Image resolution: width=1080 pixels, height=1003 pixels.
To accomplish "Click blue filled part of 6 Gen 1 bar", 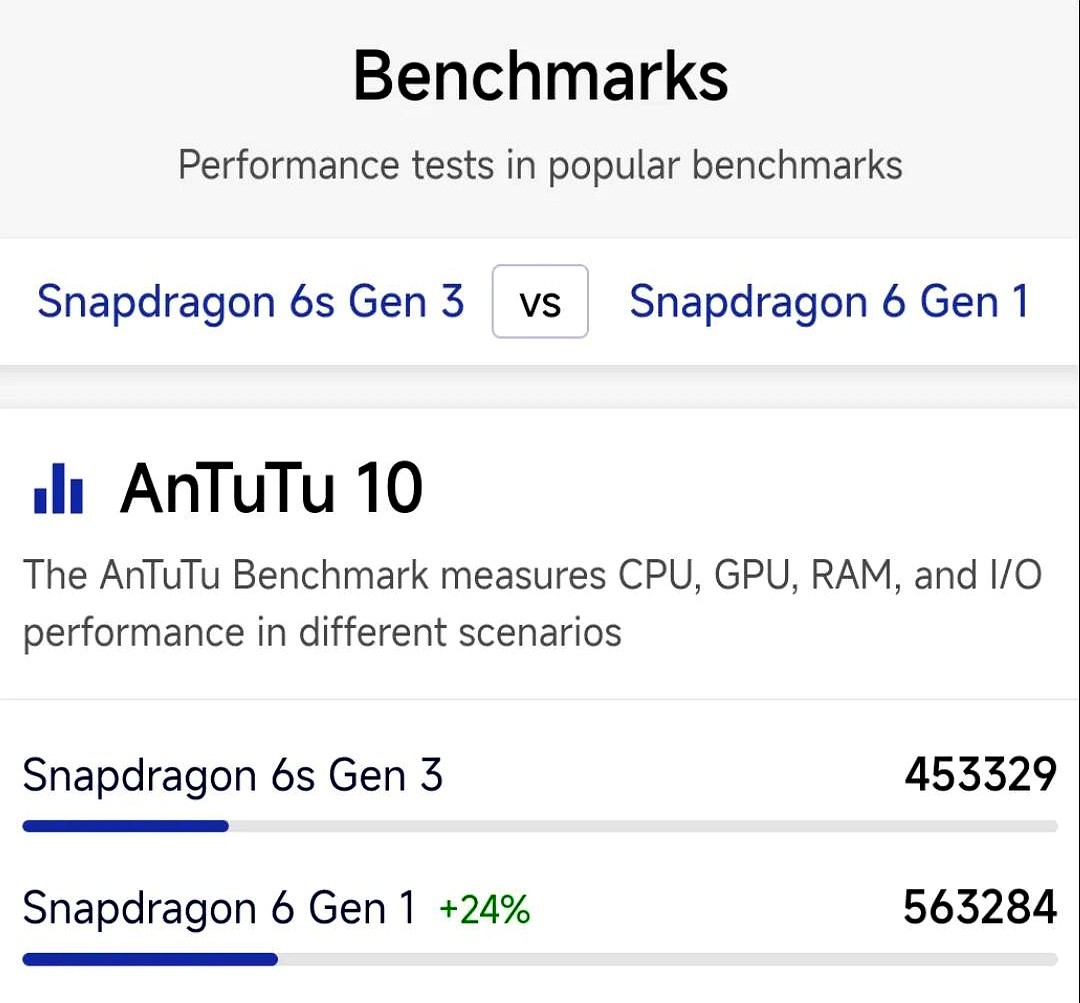I will click(150, 959).
